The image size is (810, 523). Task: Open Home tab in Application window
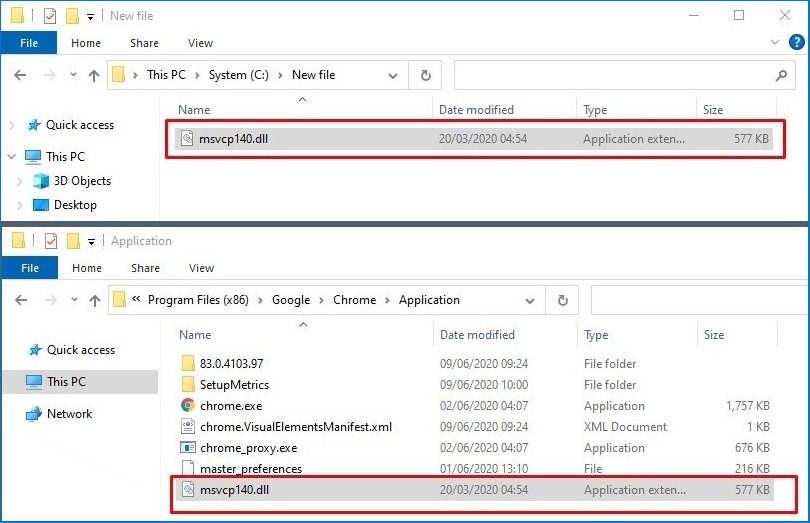coord(87,268)
